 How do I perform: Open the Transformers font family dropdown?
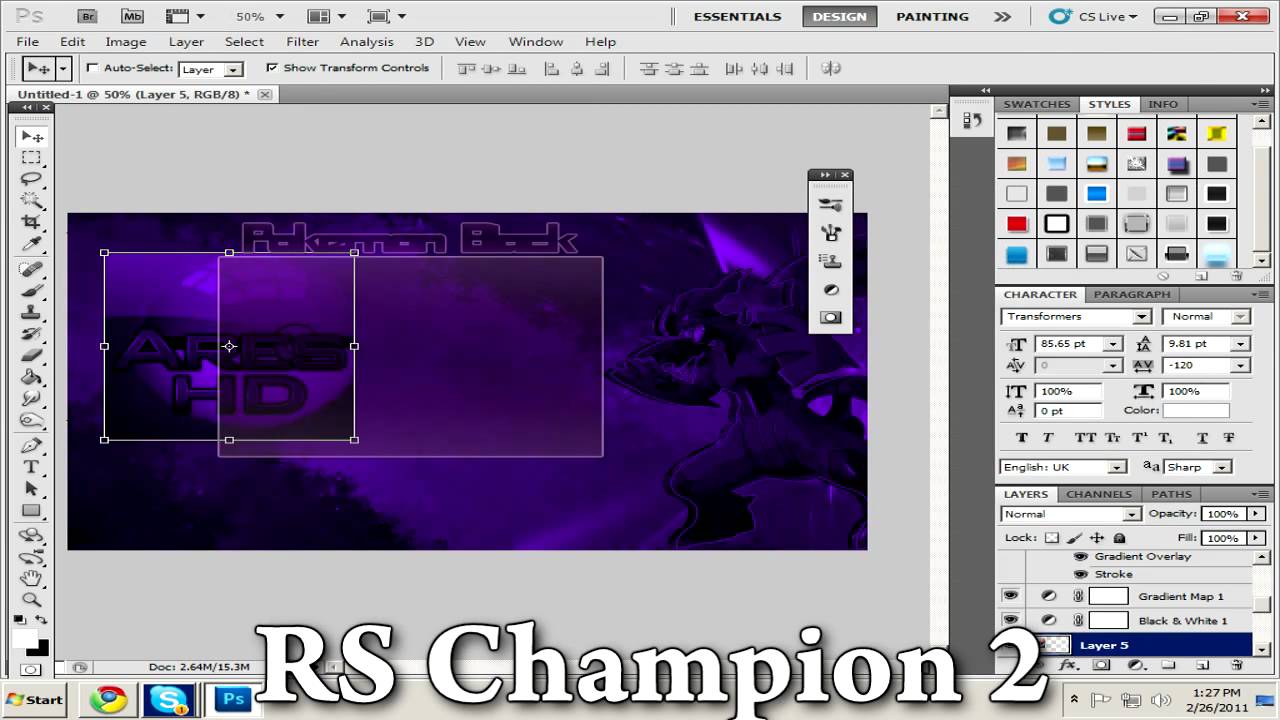[1141, 317]
